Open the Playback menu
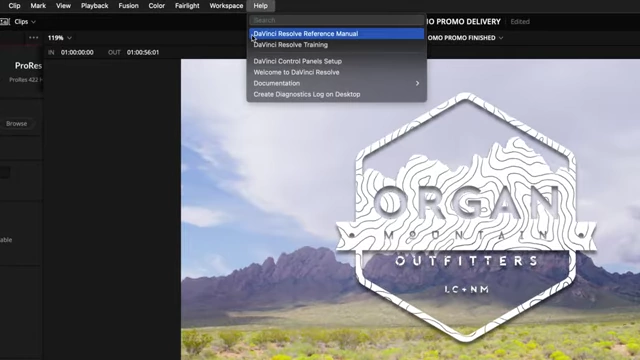Screen dimensions: 640x360 coord(94,6)
